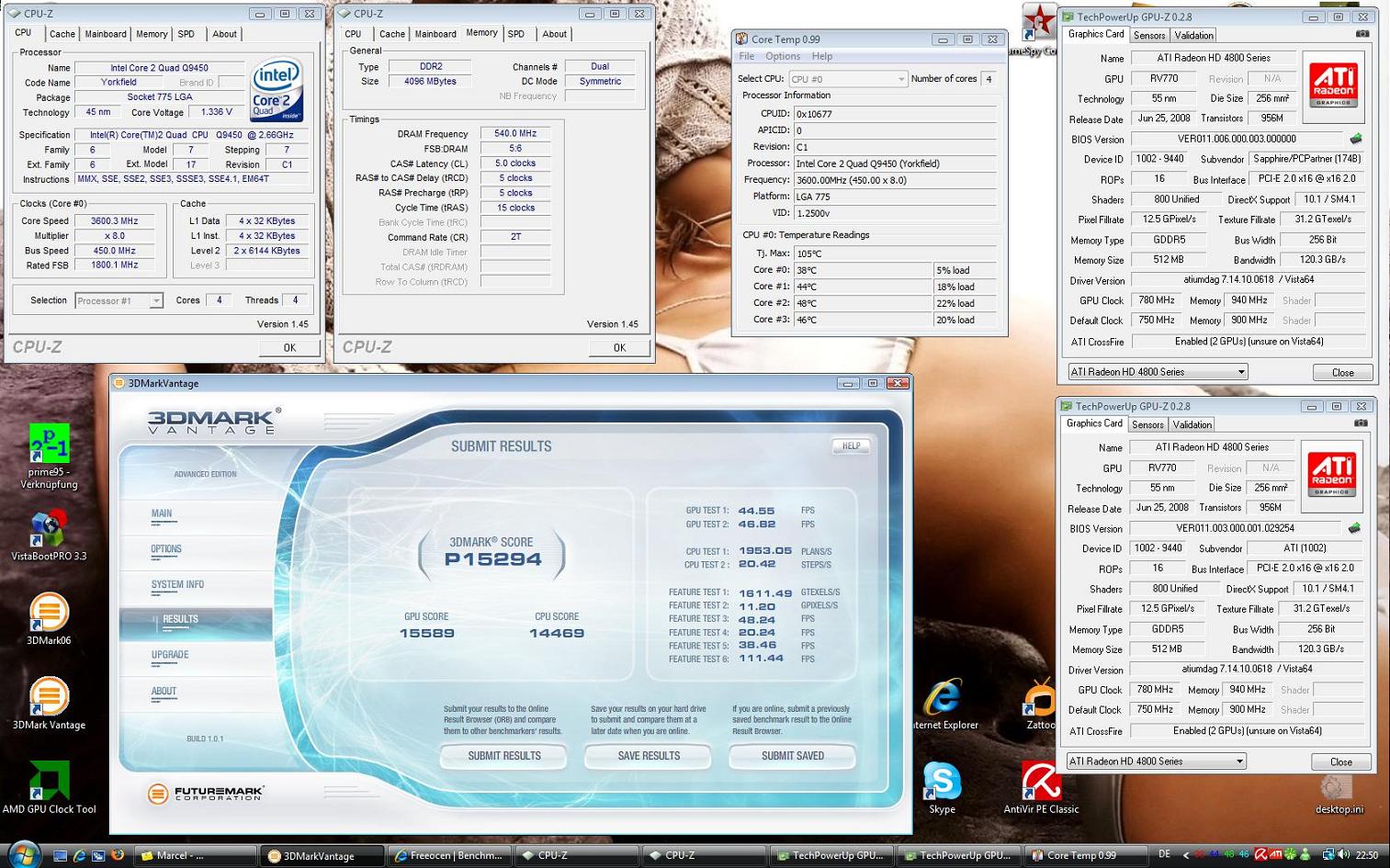Viewport: 1390px width, 868px height.
Task: Open the AntiVir PE Classic icon
Action: click(1041, 788)
